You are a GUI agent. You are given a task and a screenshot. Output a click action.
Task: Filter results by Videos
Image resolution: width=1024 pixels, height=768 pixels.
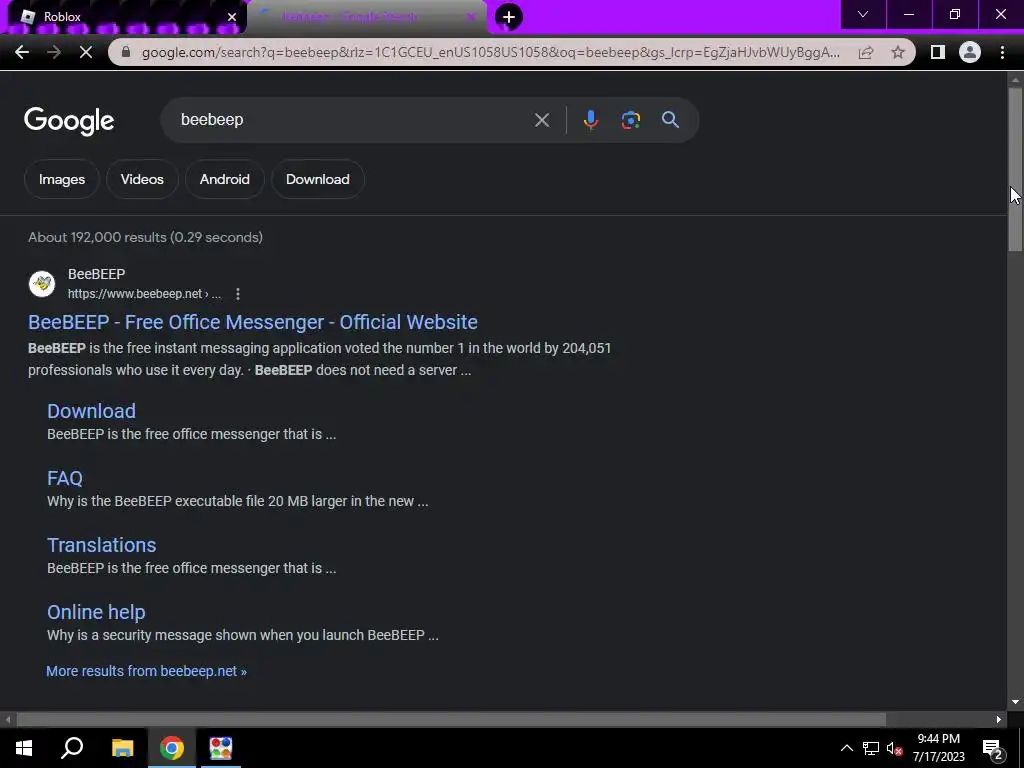tap(142, 180)
